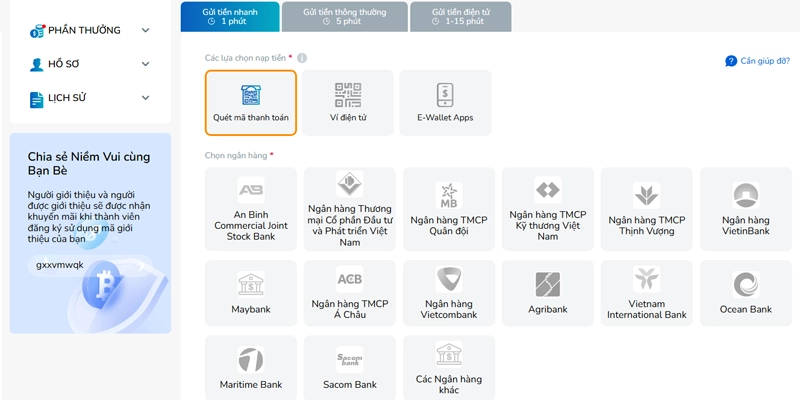Click the Ocean Bank swirl logo
This screenshot has height=400, width=800.
point(746,285)
